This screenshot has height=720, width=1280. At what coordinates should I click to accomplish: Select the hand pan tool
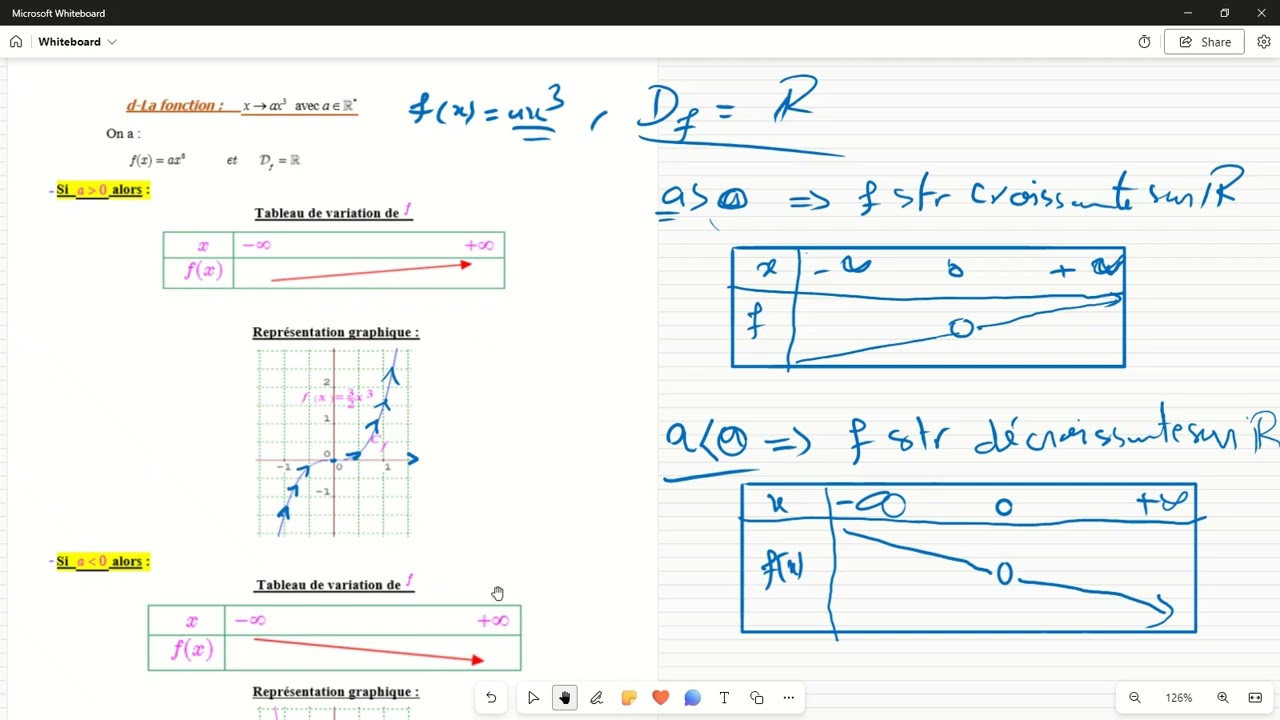click(x=565, y=698)
